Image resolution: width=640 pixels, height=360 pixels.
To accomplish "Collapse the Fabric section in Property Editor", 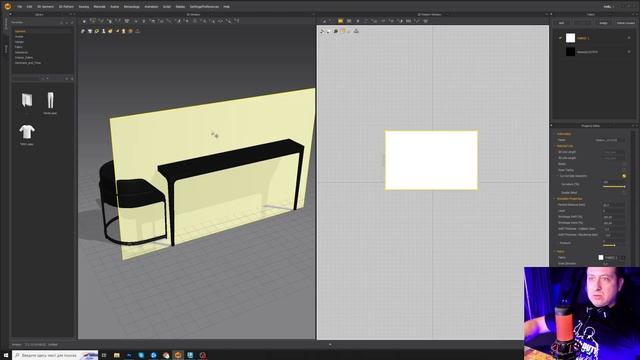I will pos(555,251).
